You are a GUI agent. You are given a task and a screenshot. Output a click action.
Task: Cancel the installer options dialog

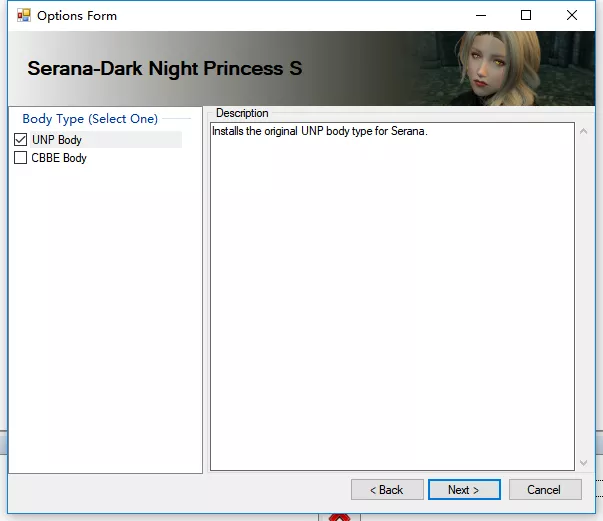pyautogui.click(x=545, y=489)
